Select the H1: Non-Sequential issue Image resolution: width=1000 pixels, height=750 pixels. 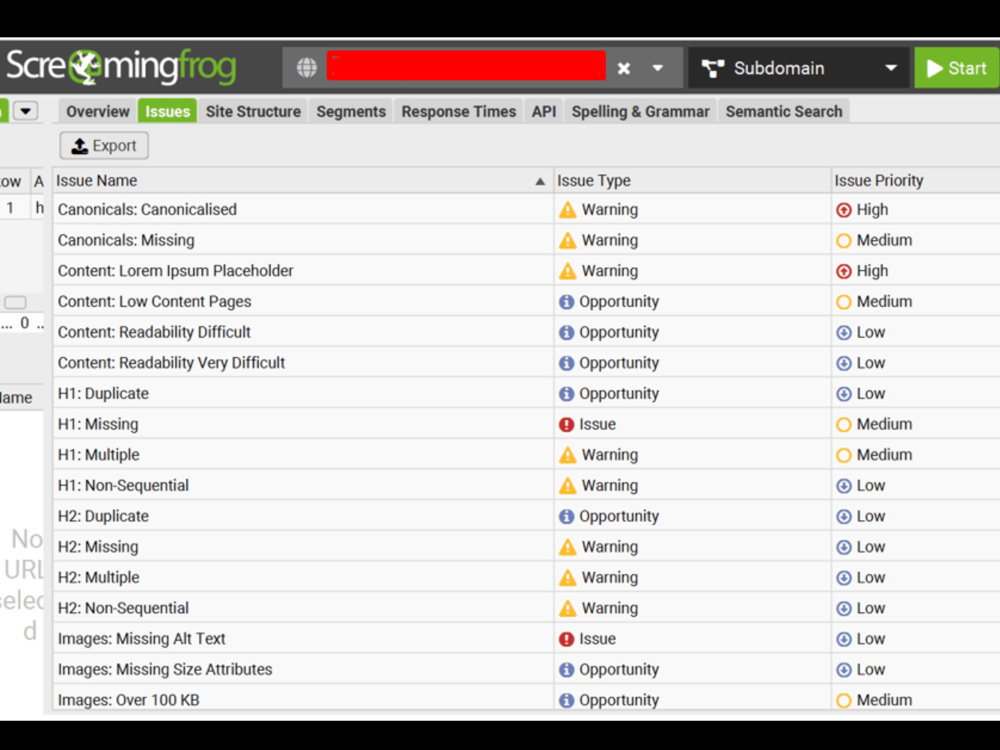coord(526,485)
